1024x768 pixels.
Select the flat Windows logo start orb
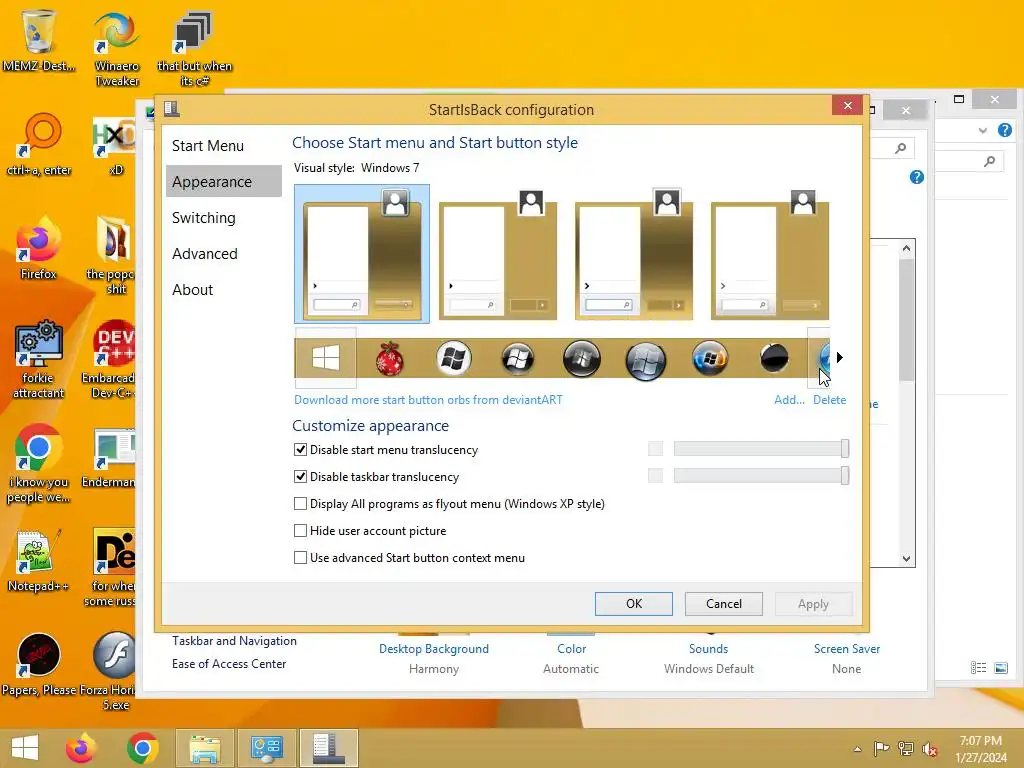(x=325, y=359)
